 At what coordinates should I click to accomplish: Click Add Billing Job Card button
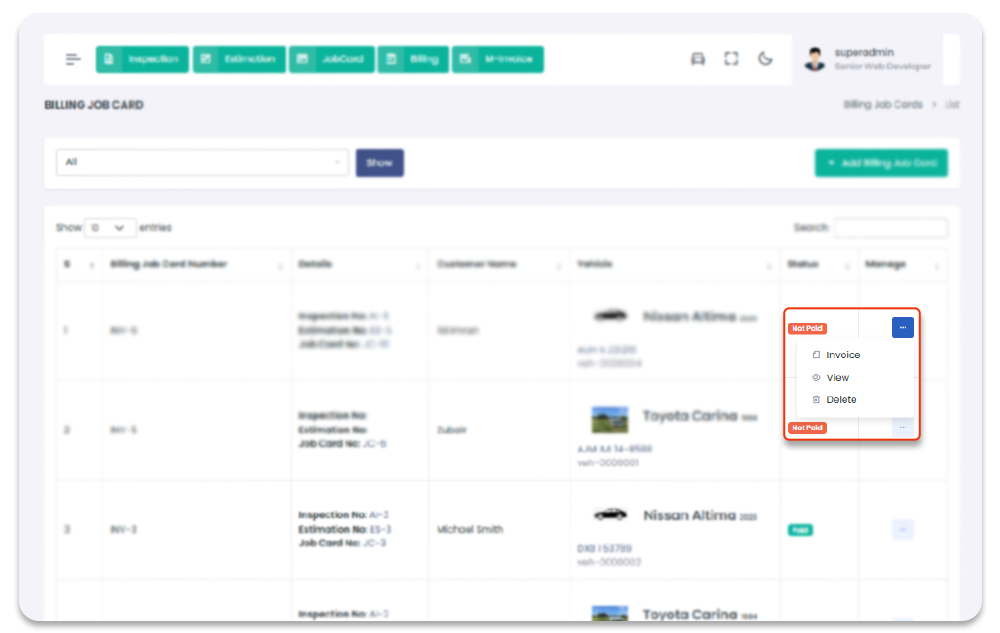881,162
